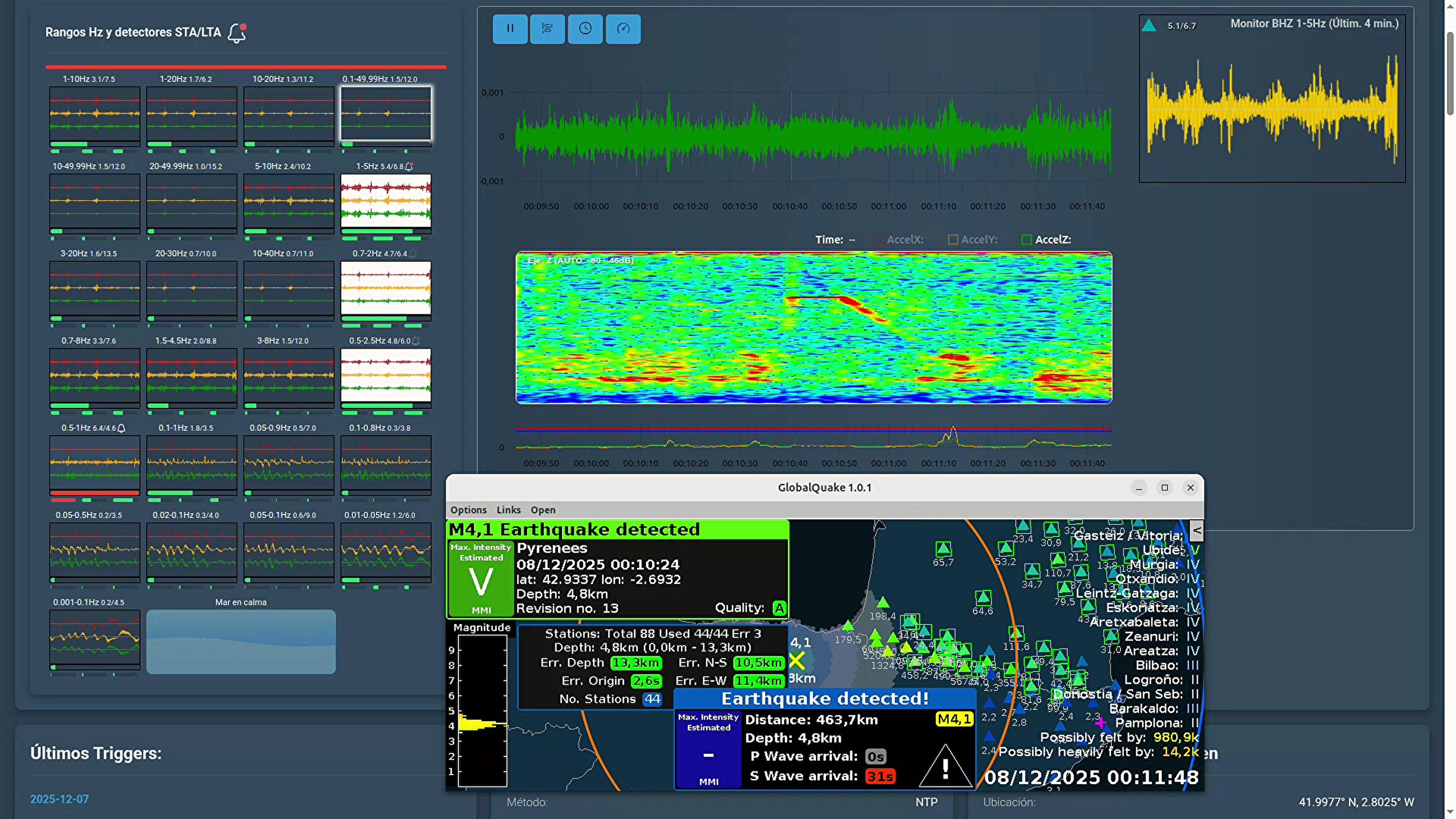This screenshot has width=1456, height=819.
Task: Toggle the AccelX checkbox
Action: [x=878, y=240]
